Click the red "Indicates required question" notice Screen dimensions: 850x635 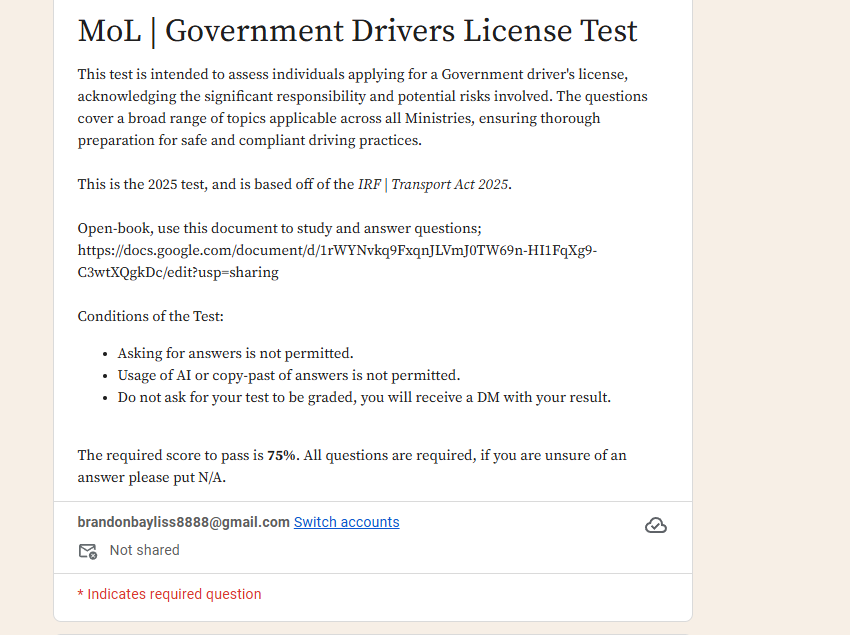coord(169,594)
